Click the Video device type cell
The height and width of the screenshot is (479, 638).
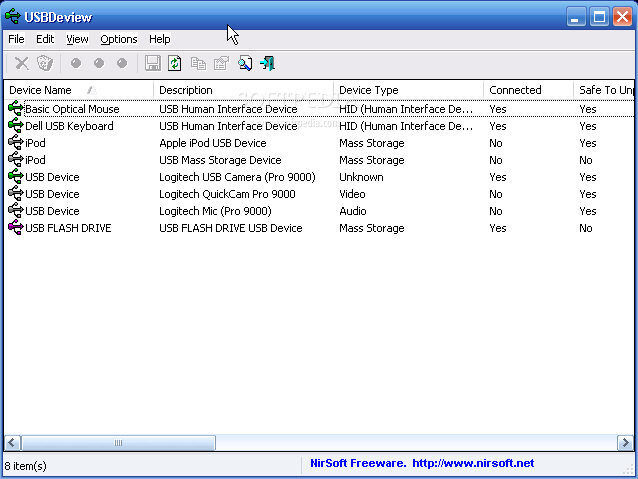point(352,194)
